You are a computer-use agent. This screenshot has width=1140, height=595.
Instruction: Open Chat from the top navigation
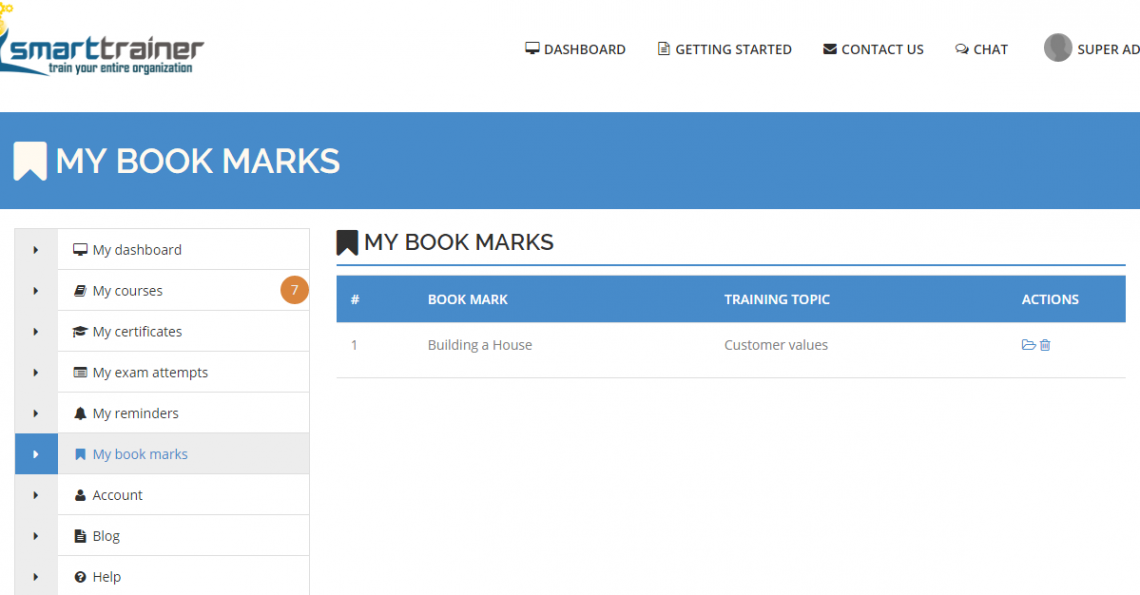981,49
